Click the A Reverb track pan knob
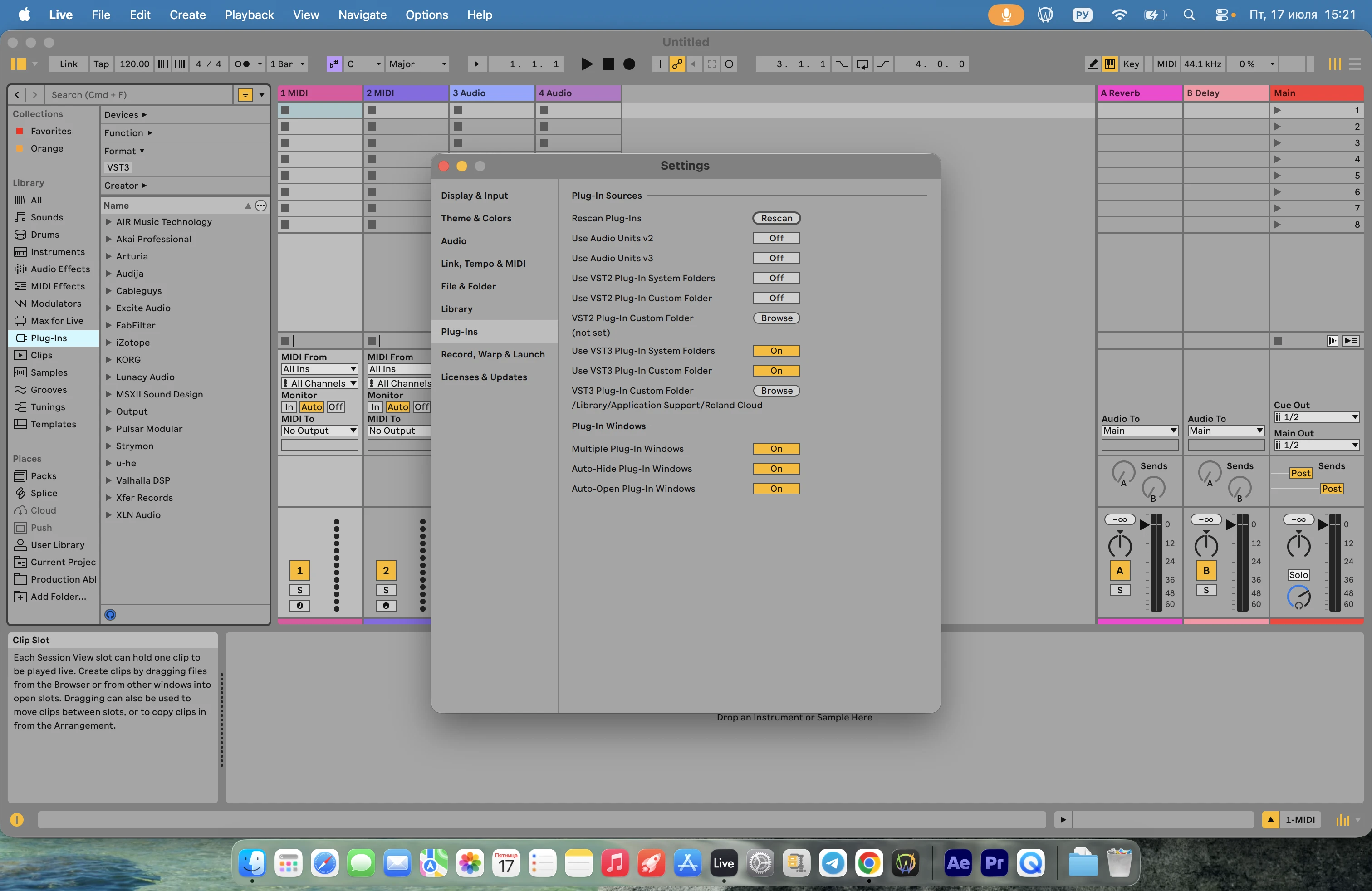This screenshot has height=891, width=1372. 1119,545
